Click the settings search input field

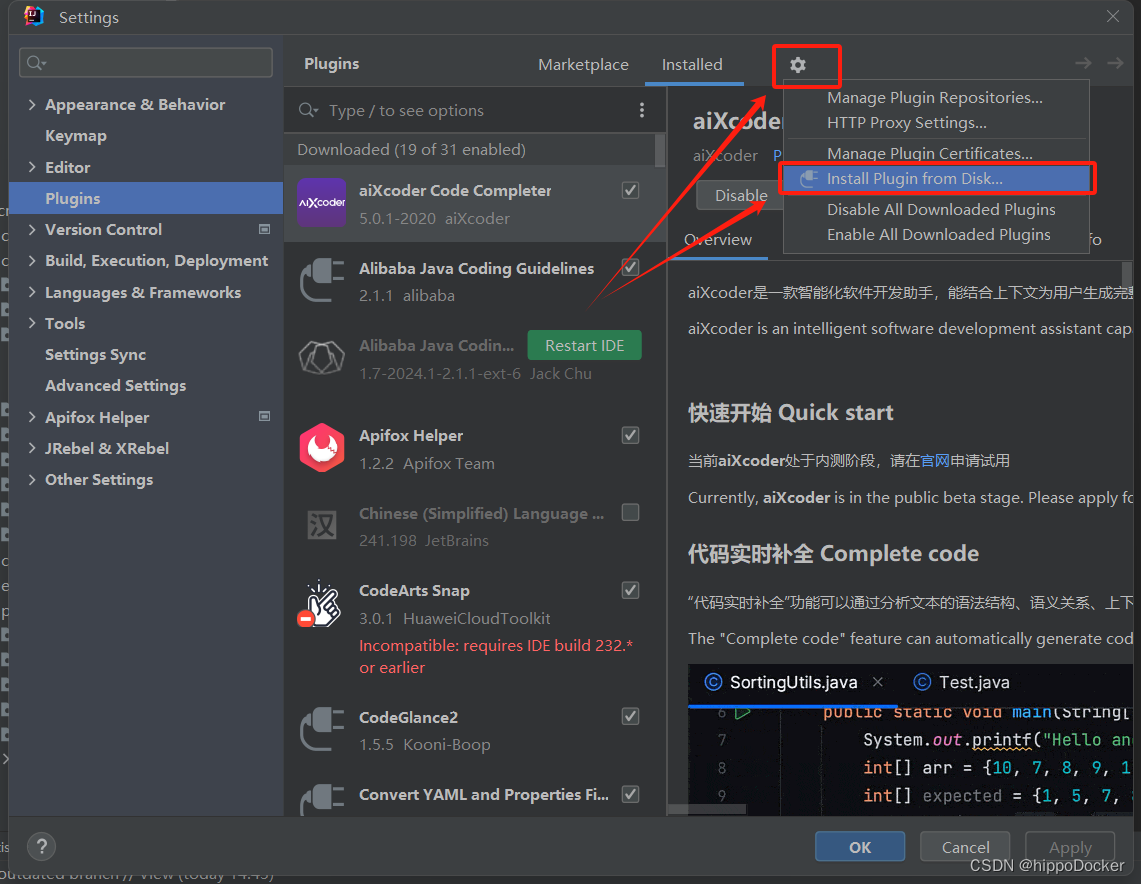click(146, 63)
